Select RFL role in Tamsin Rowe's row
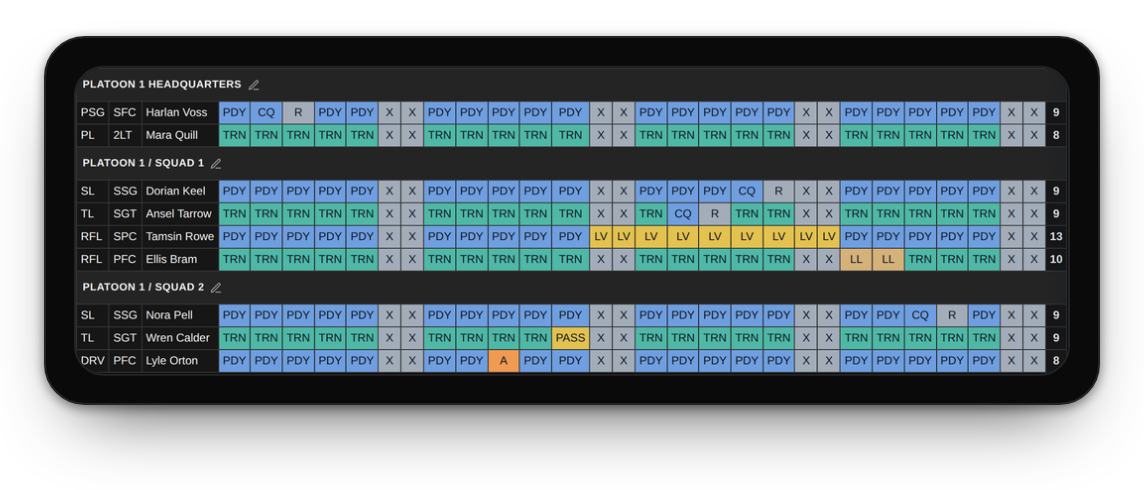 click(93, 237)
